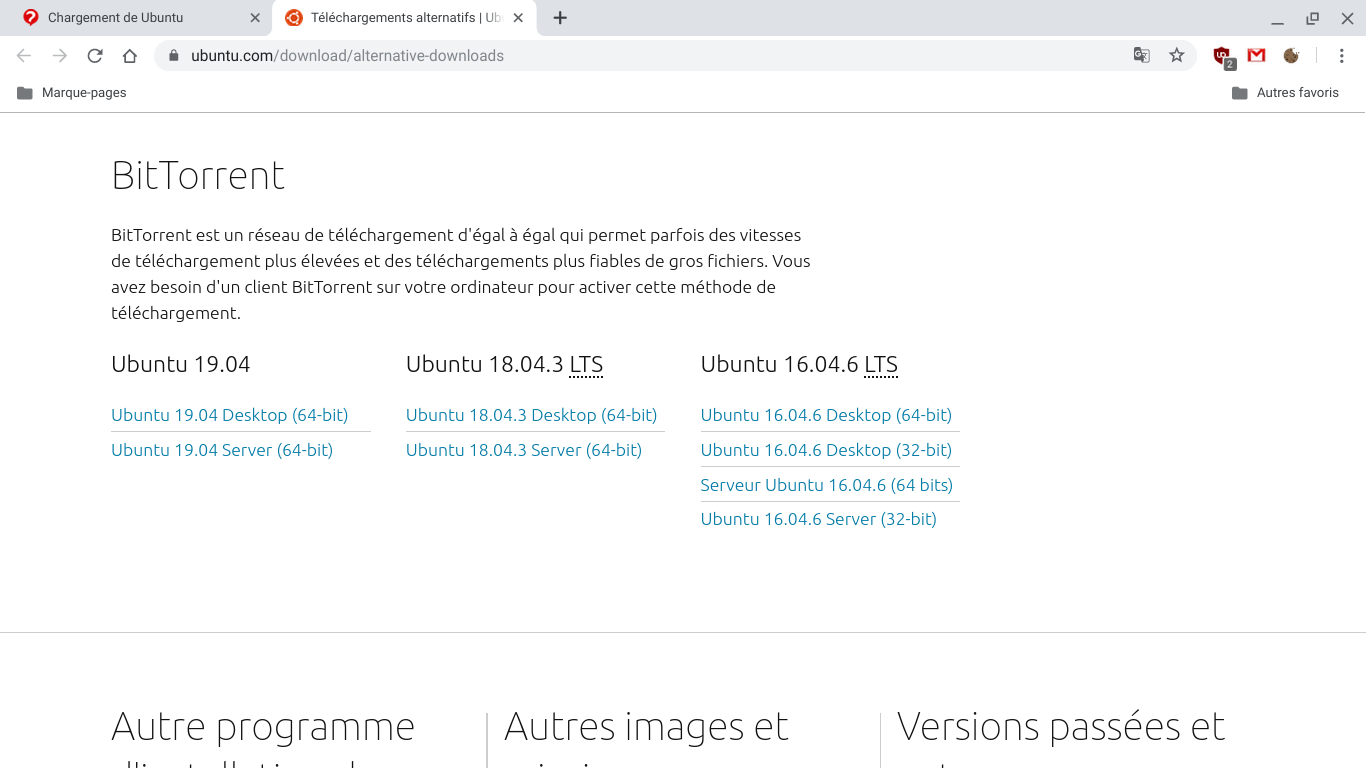
Task: Download Ubuntu 18.04.3 Desktop (64-bit) torrent
Action: [x=532, y=415]
